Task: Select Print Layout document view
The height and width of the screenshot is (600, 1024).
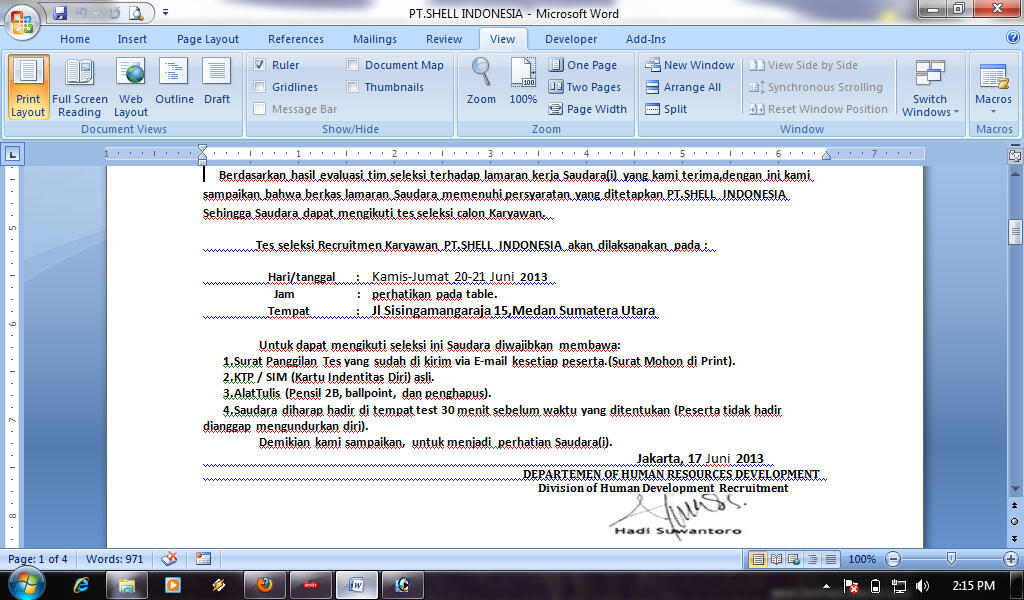Action: 28,87
